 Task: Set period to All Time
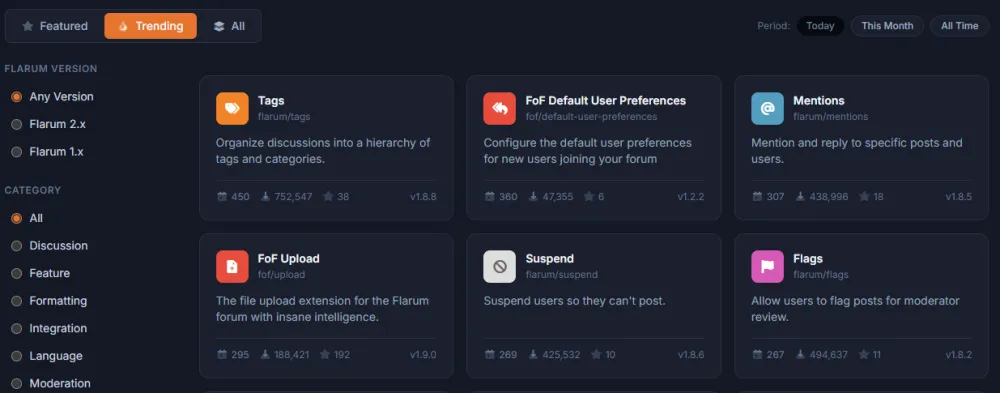tap(959, 26)
